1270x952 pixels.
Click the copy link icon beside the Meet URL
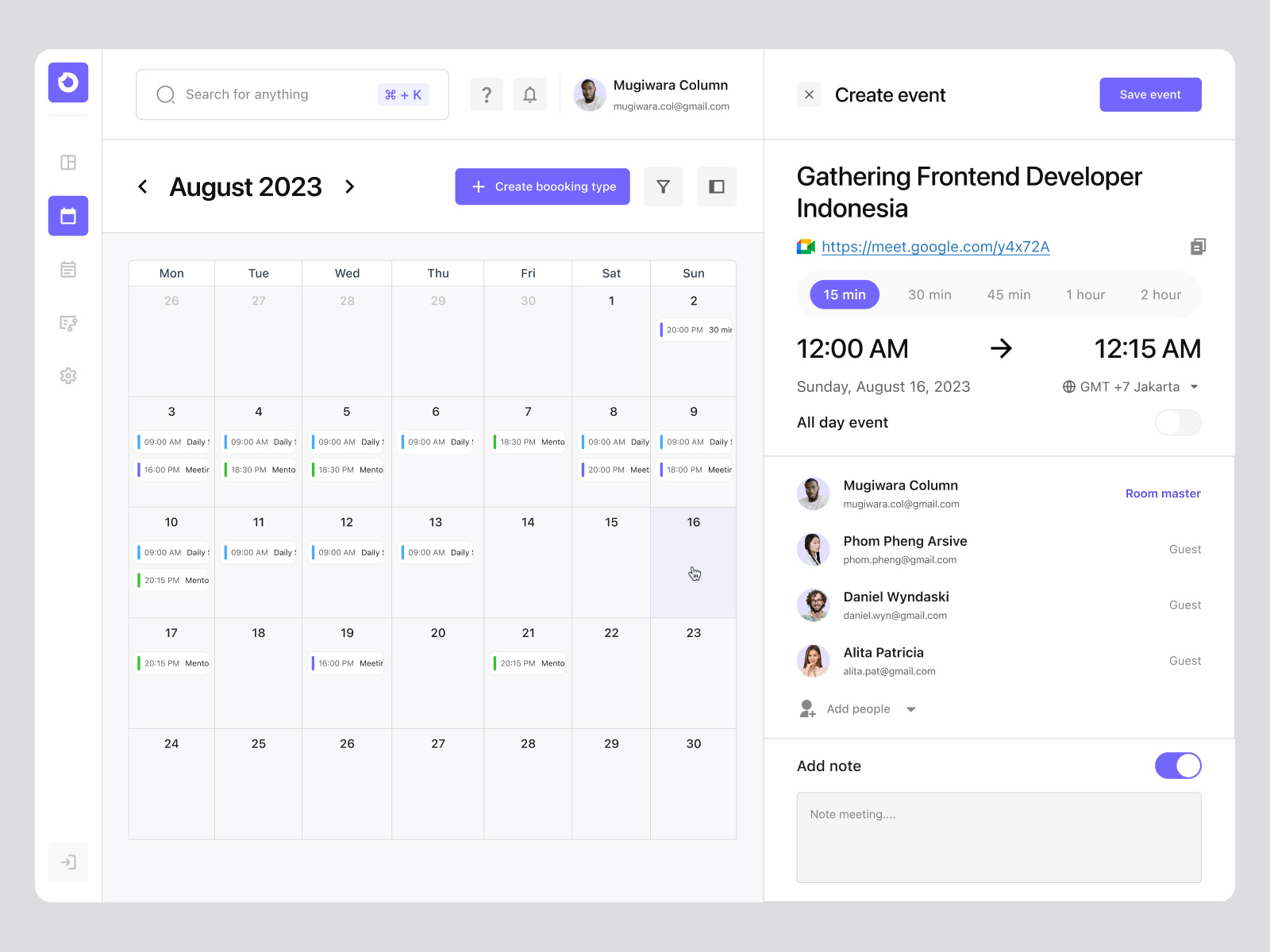(1198, 247)
